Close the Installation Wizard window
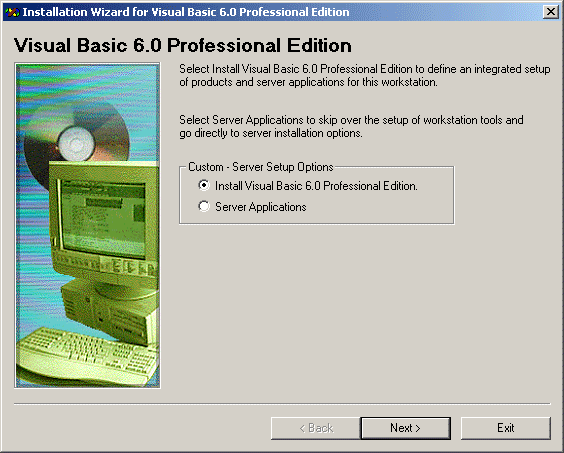The height and width of the screenshot is (453, 564). [x=551, y=12]
